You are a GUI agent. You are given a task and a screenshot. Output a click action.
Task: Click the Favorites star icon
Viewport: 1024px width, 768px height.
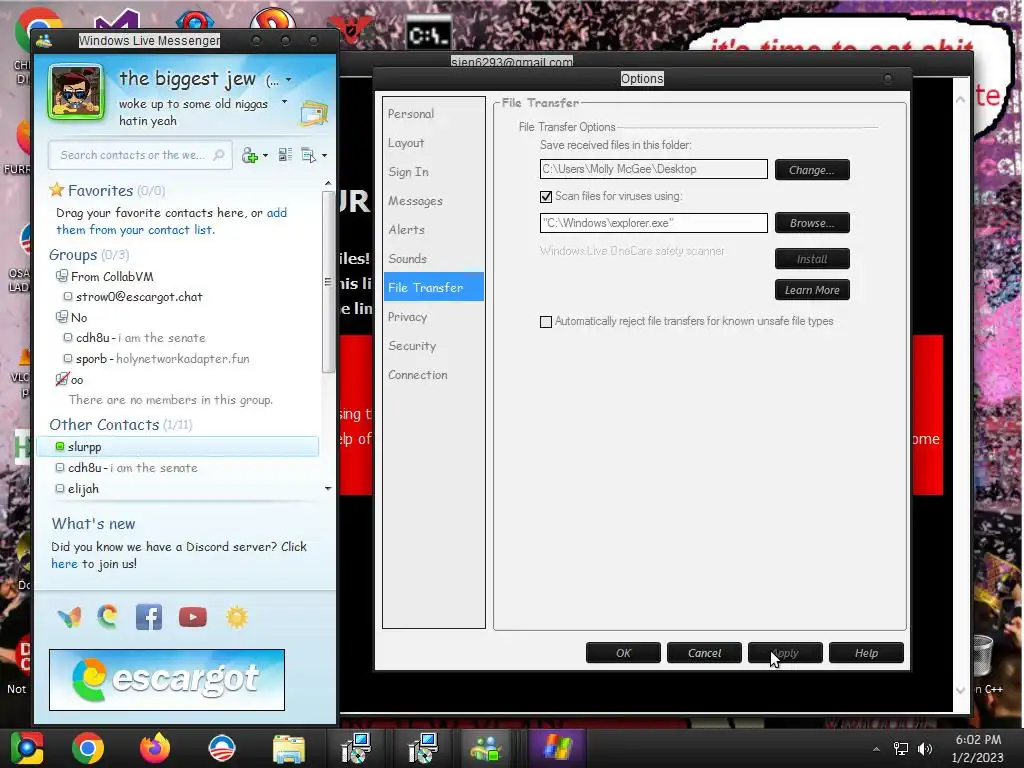[x=57, y=190]
